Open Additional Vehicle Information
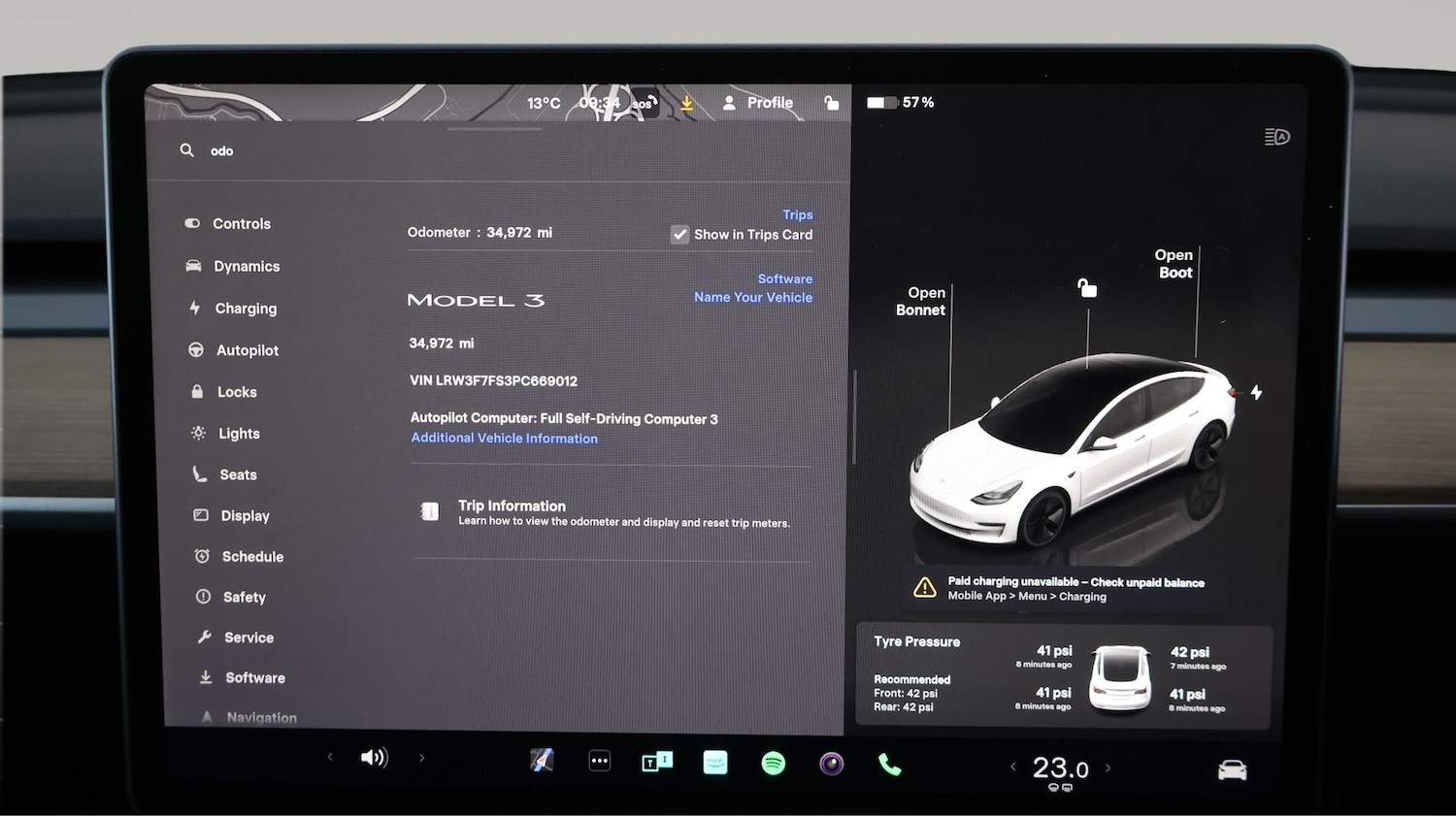 [x=504, y=438]
